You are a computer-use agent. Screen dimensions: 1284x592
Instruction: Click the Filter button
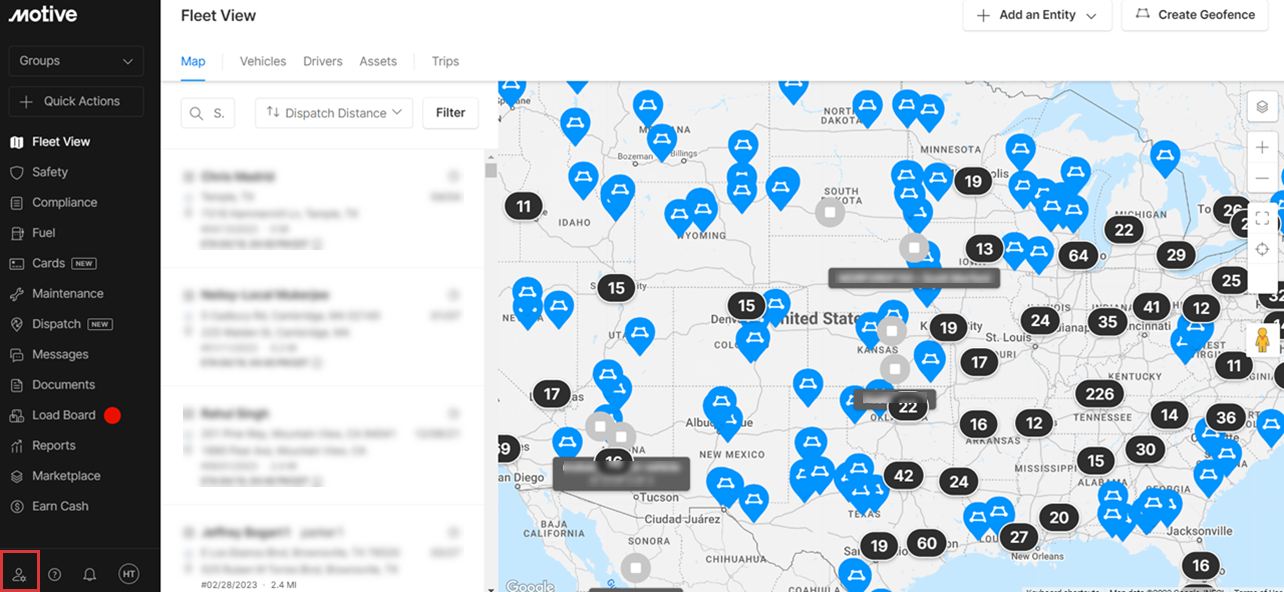pyautogui.click(x=450, y=113)
